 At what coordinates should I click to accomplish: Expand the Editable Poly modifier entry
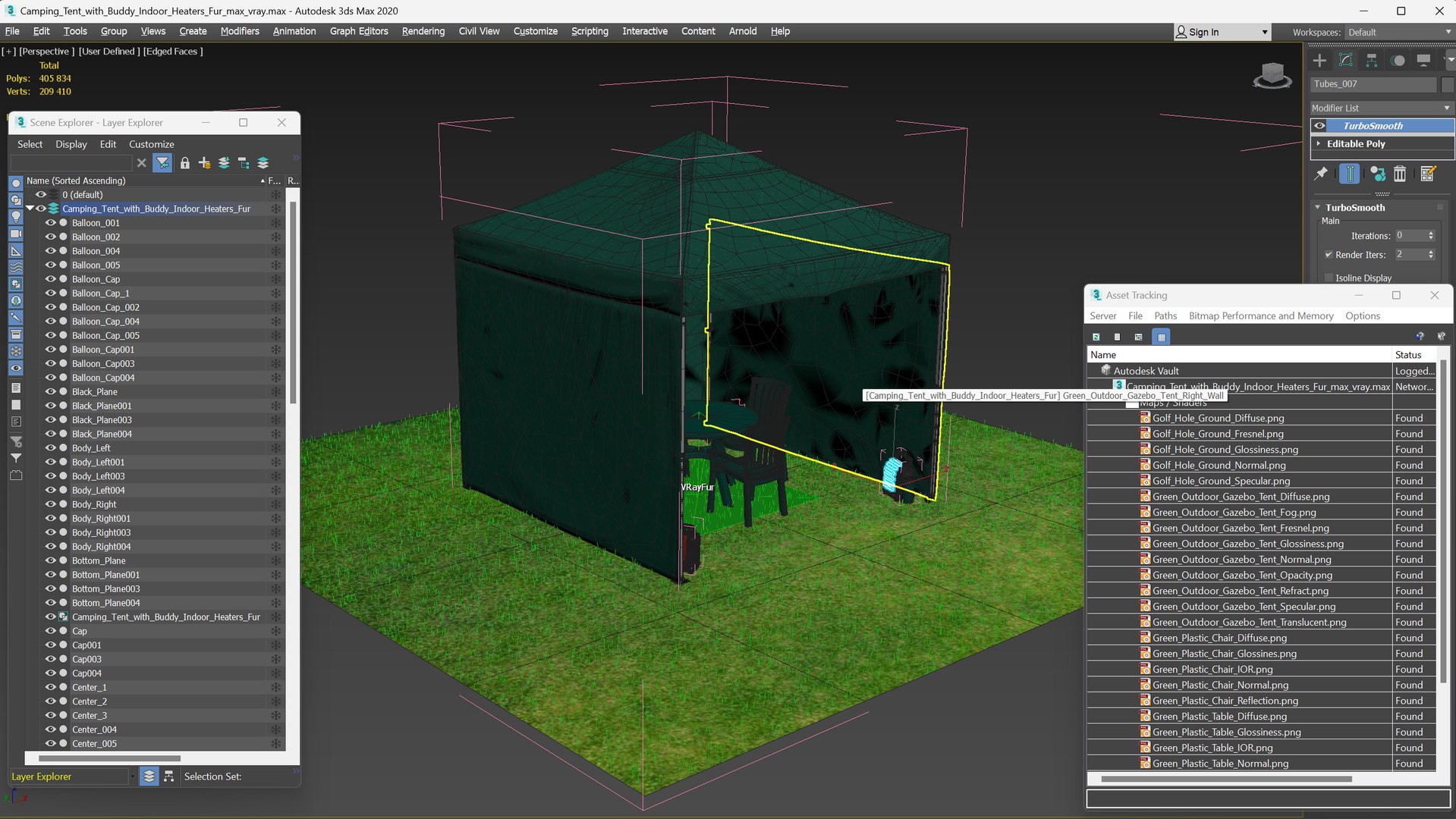click(x=1319, y=144)
